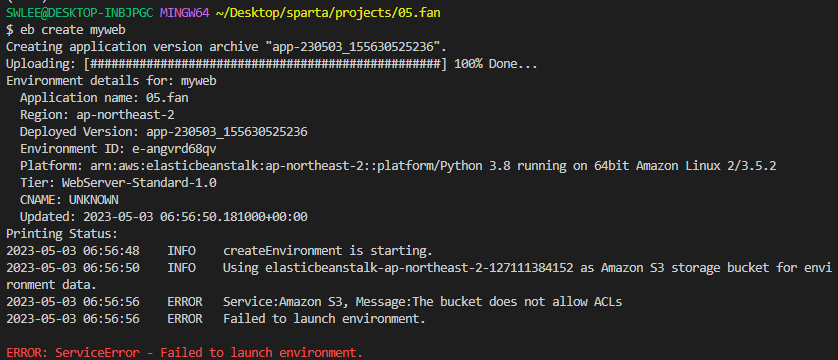Click the 'Region: ap-northeast-2' line
Image resolution: width=838 pixels, height=360 pixels.
(97, 115)
